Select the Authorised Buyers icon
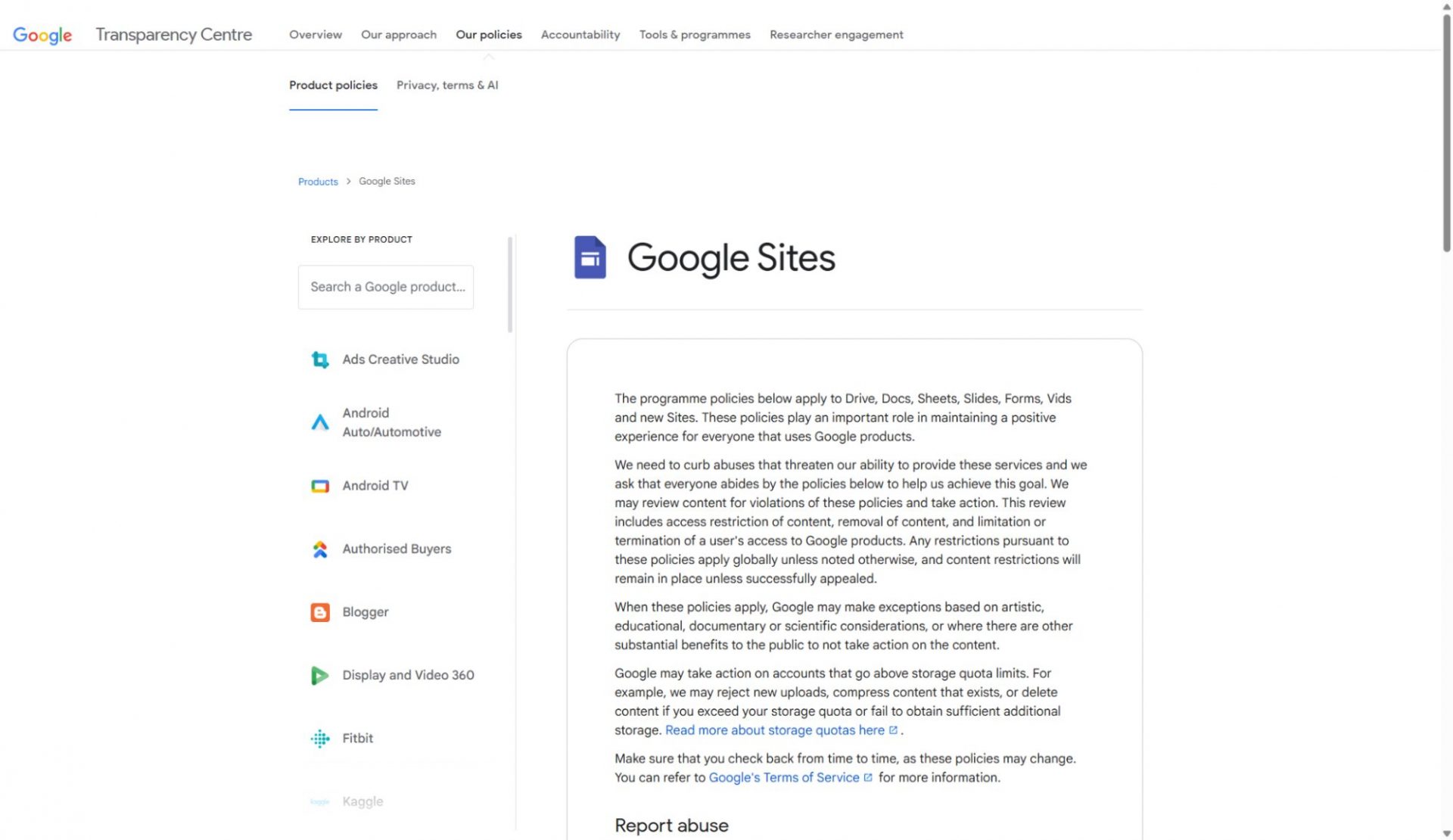 [x=320, y=549]
